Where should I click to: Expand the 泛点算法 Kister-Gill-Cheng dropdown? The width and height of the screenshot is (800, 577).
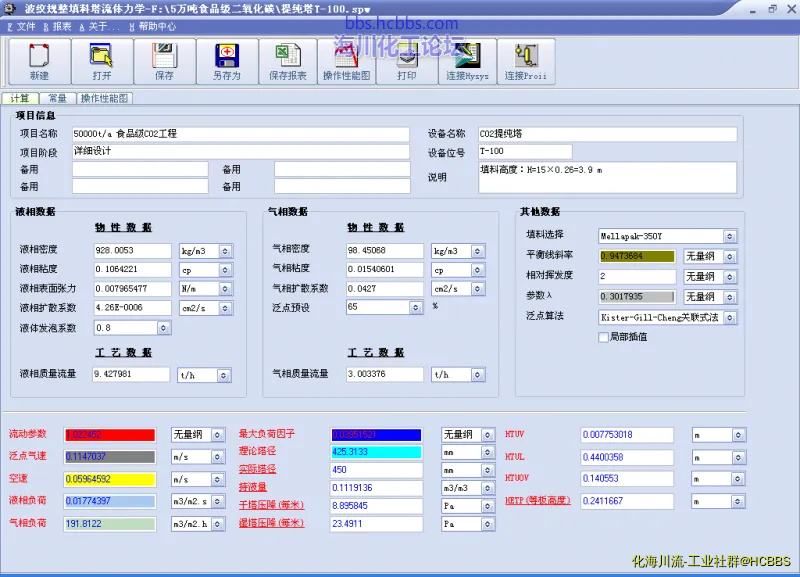[730, 317]
